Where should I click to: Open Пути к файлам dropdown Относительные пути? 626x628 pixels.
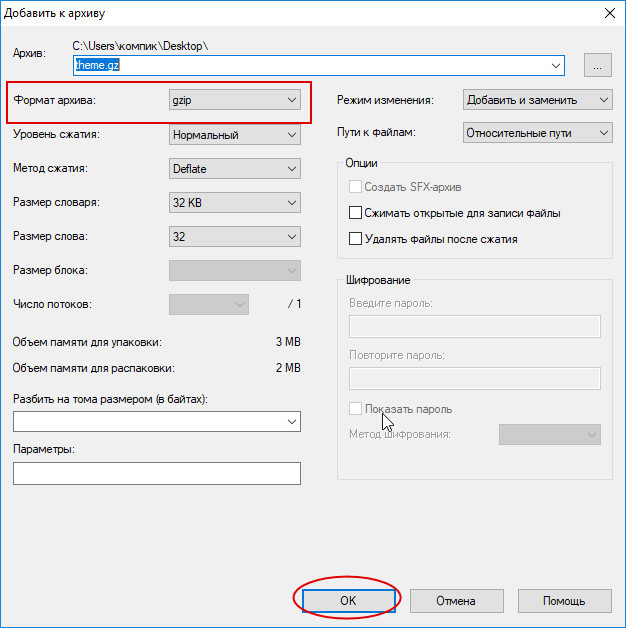coord(537,133)
